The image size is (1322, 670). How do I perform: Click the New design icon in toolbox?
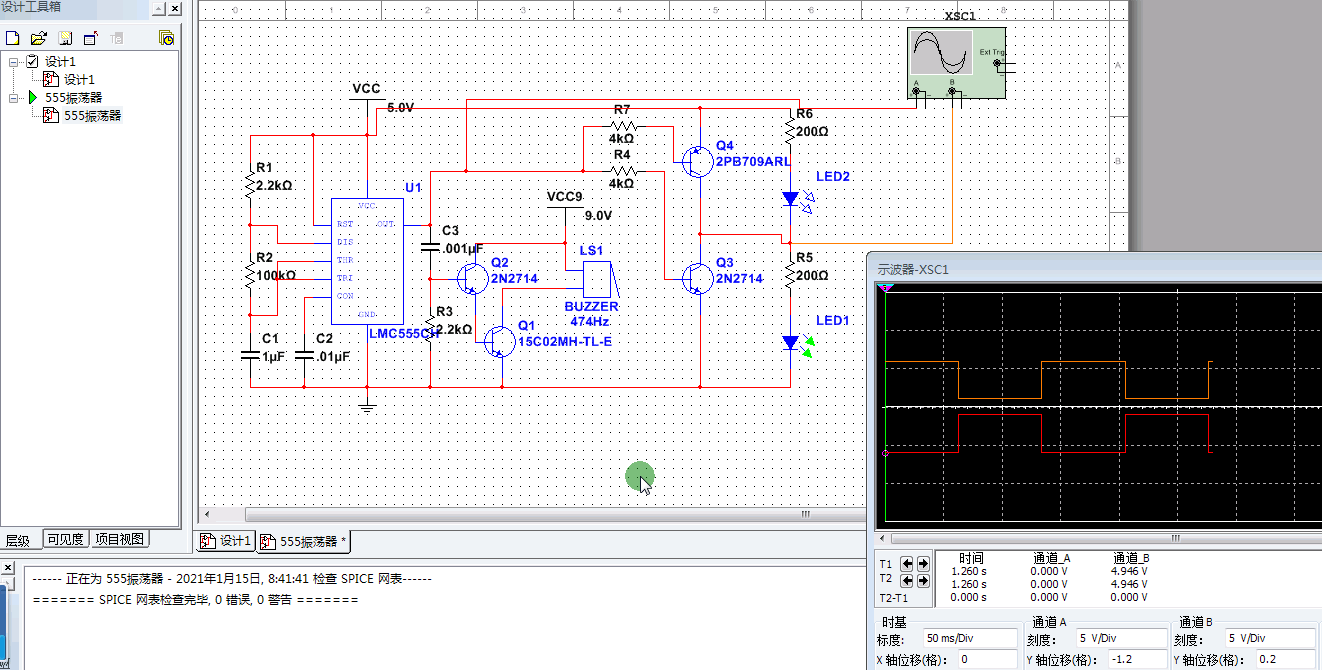[x=13, y=38]
